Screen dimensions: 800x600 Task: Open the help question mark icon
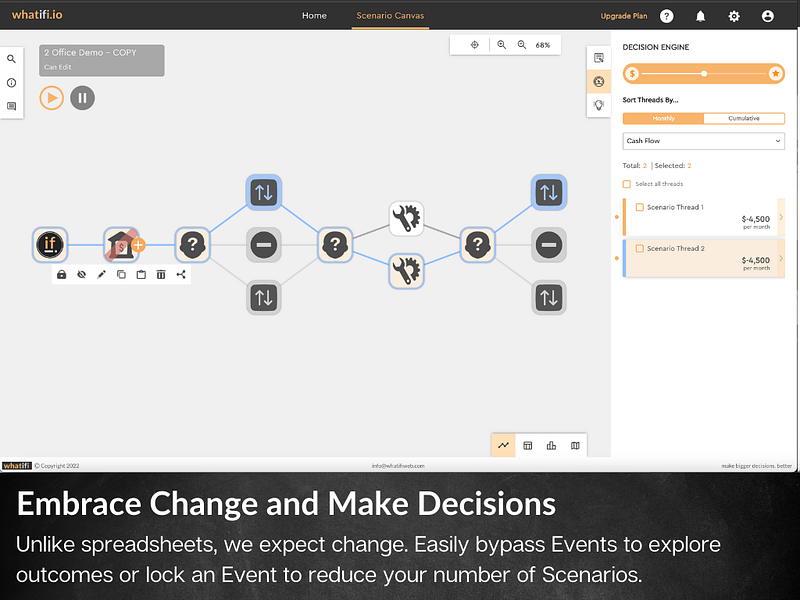coord(666,16)
